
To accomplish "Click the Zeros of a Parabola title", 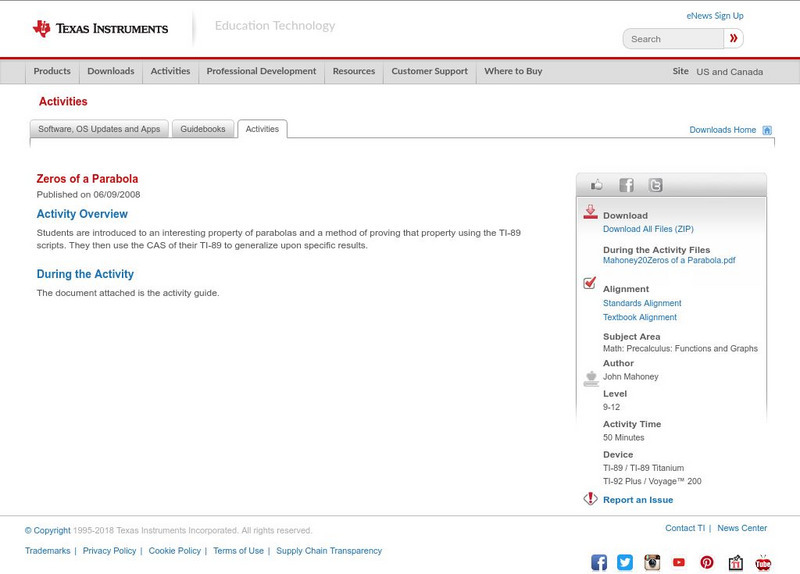I will 87,179.
